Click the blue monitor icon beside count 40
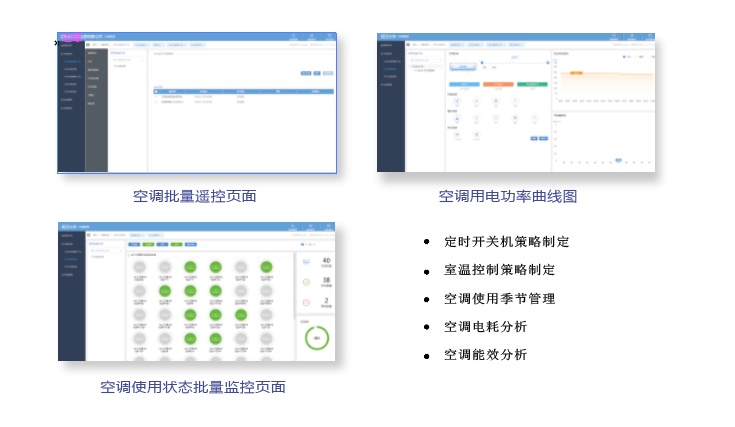 tap(306, 262)
